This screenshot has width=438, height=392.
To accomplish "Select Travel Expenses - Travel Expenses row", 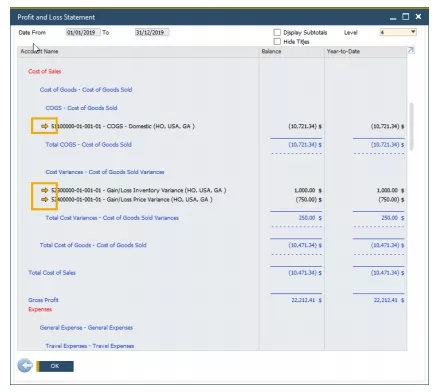I will 90,346.
